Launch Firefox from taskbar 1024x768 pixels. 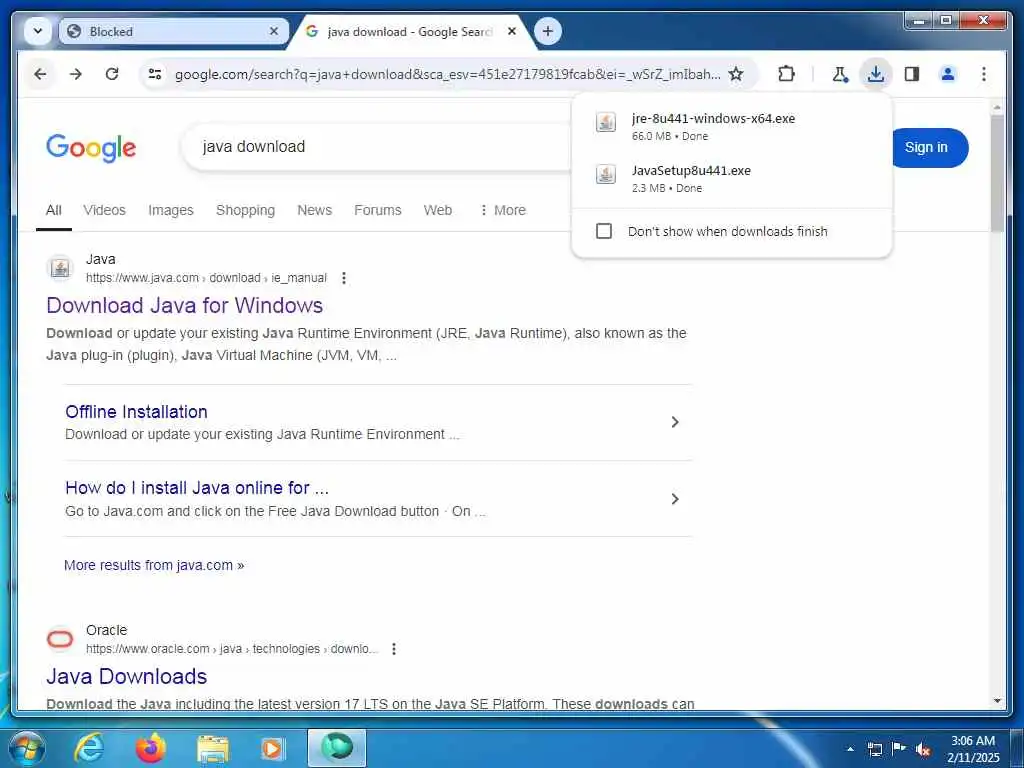pos(150,748)
